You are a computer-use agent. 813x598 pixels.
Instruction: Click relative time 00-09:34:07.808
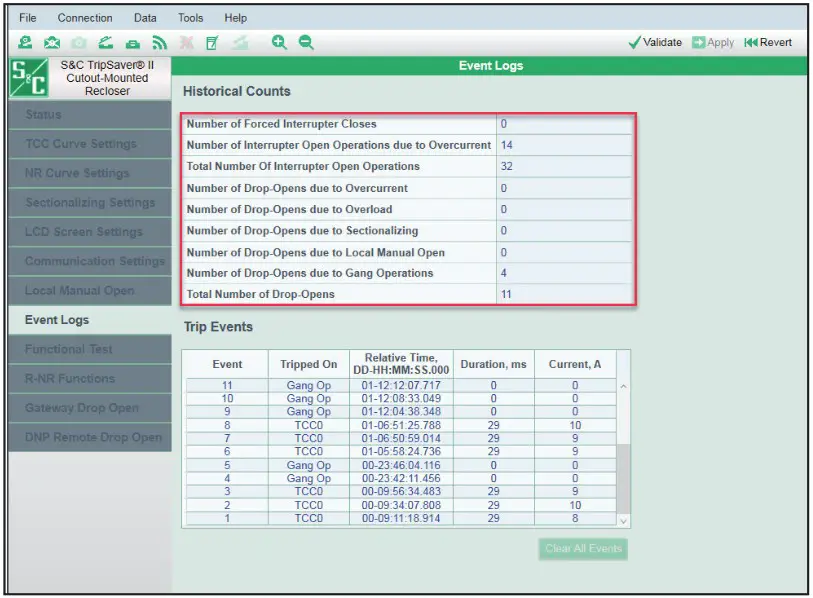(x=401, y=505)
